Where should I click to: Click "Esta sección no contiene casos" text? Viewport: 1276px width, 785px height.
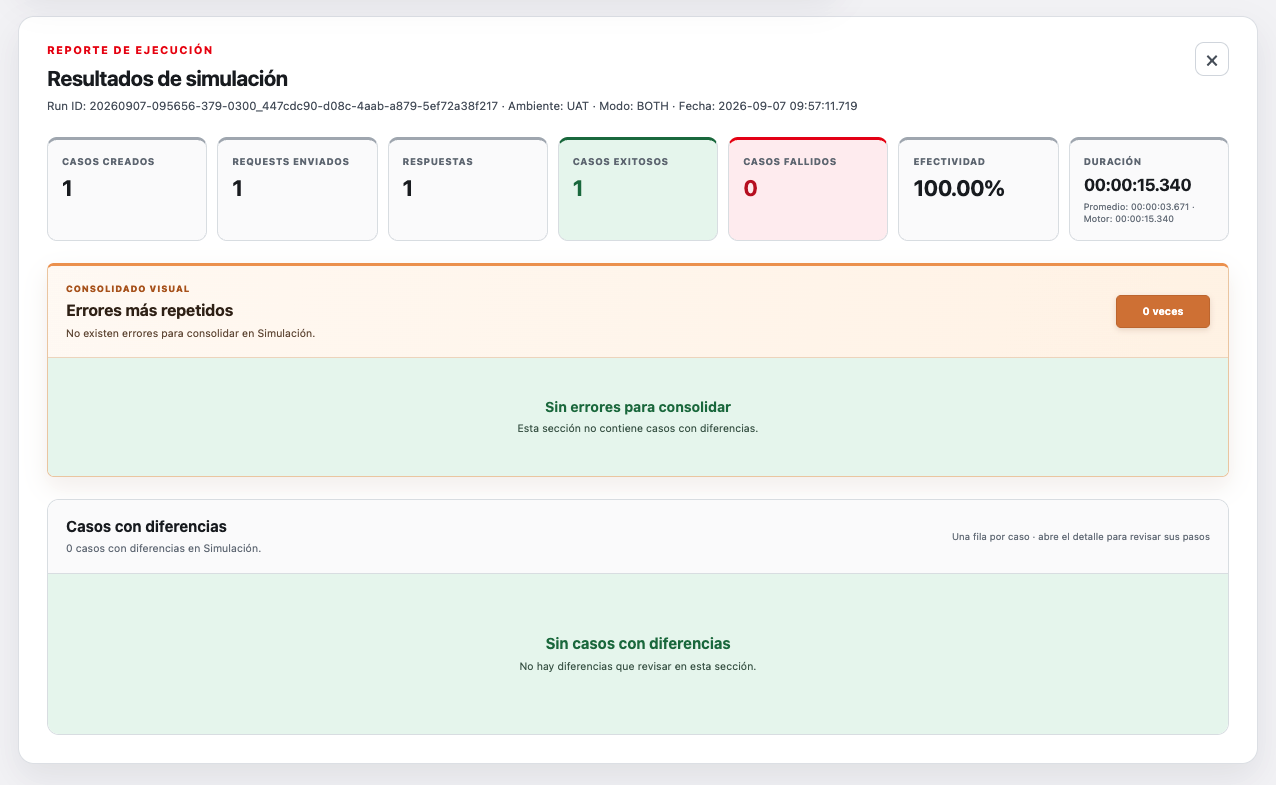[638, 428]
